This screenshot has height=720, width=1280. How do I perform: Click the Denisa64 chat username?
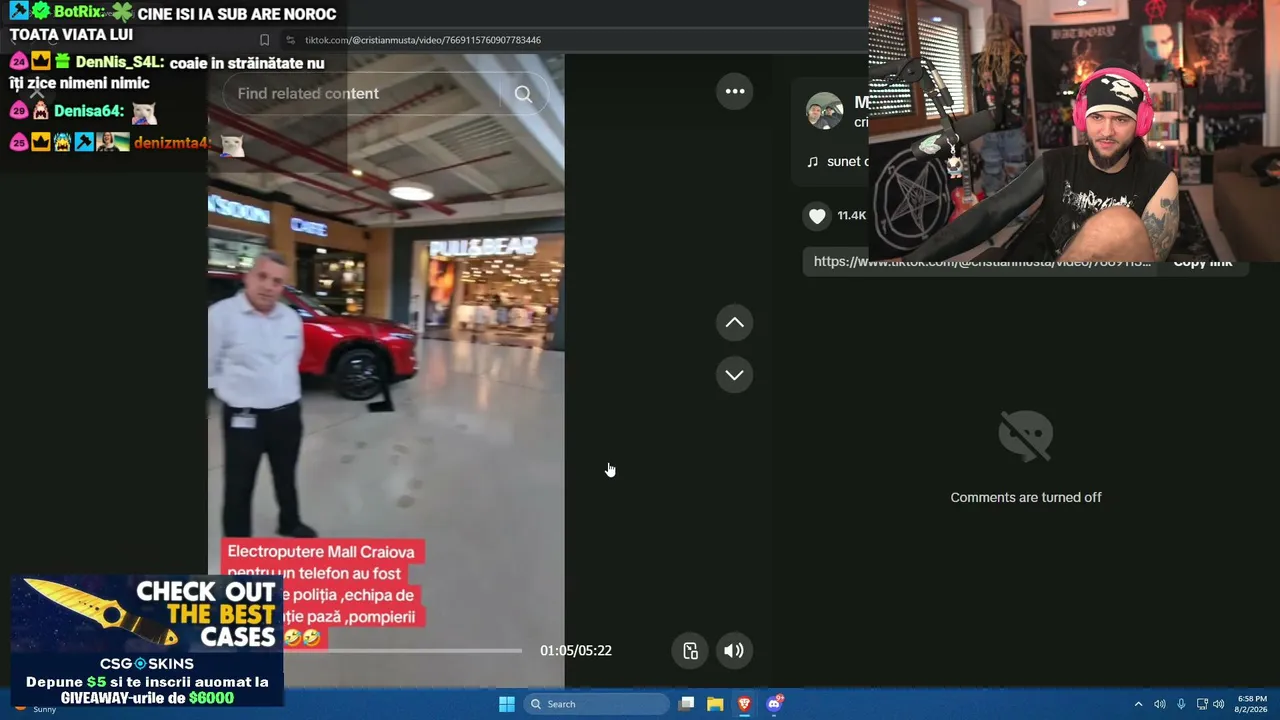click(89, 112)
